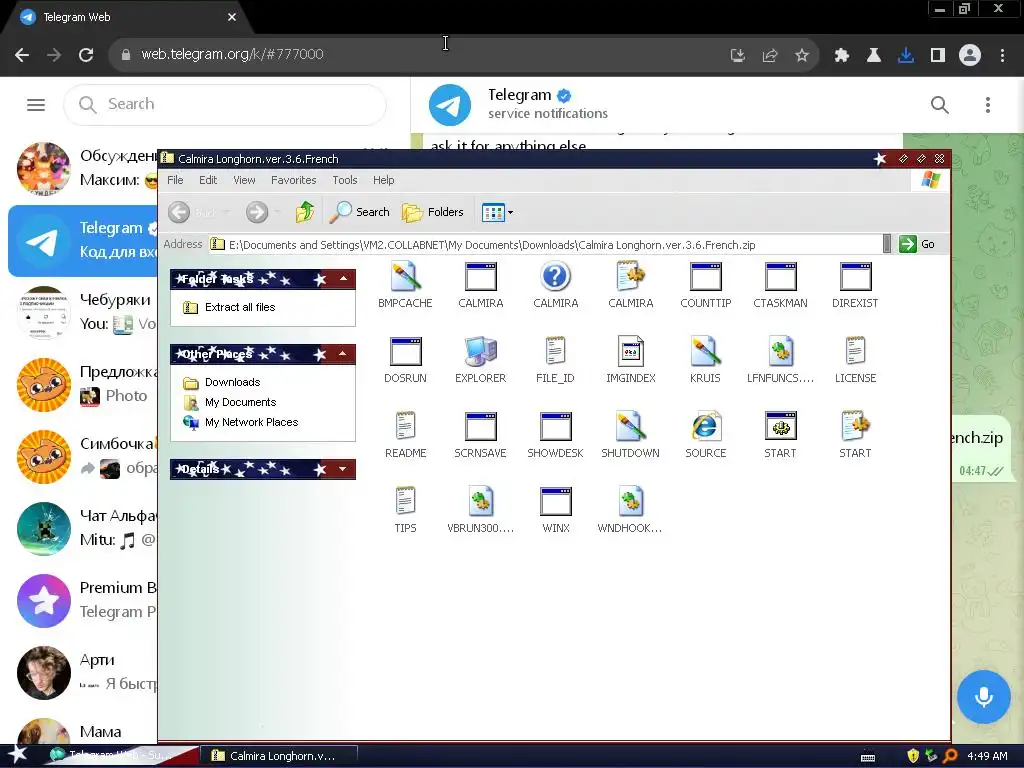Screen dimensions: 1024x768
Task: Select the VBRUN300 library file
Action: click(x=480, y=502)
